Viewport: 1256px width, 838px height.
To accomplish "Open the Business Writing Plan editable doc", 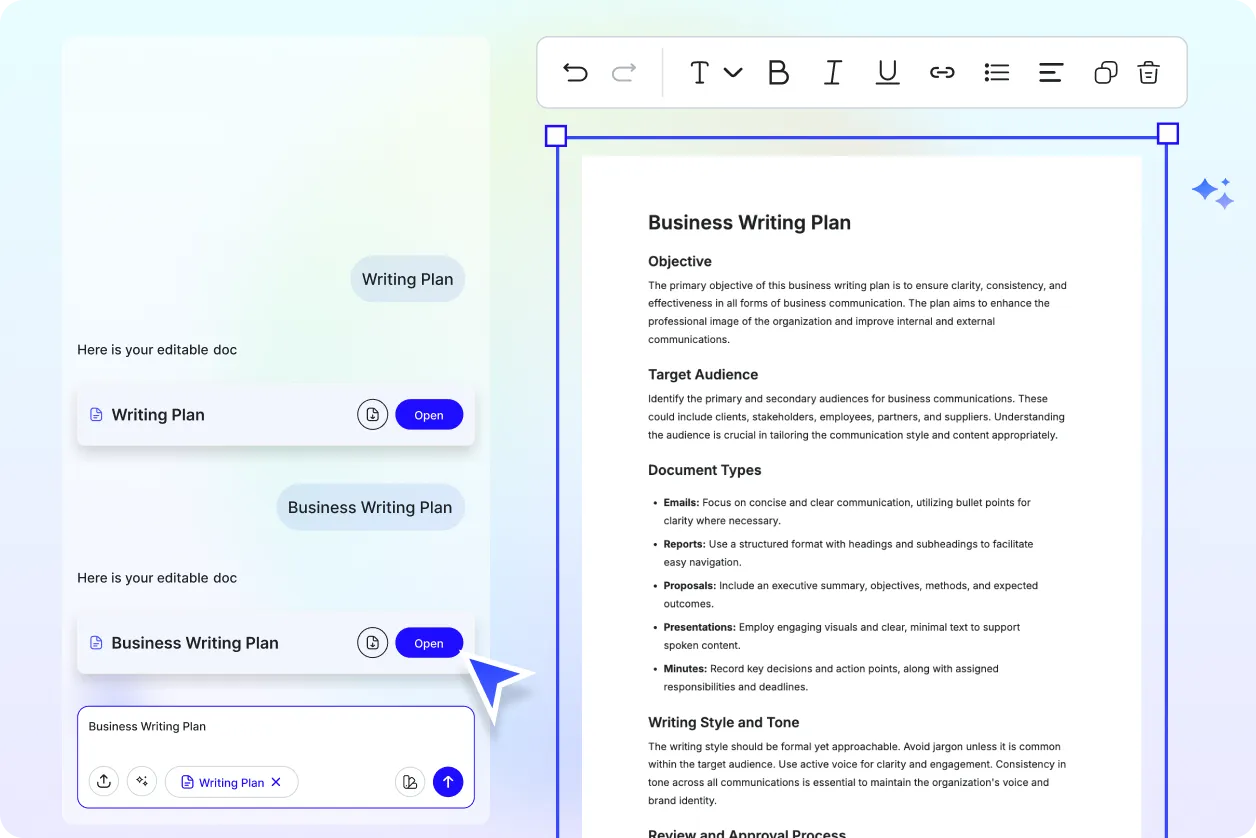I will coord(429,642).
